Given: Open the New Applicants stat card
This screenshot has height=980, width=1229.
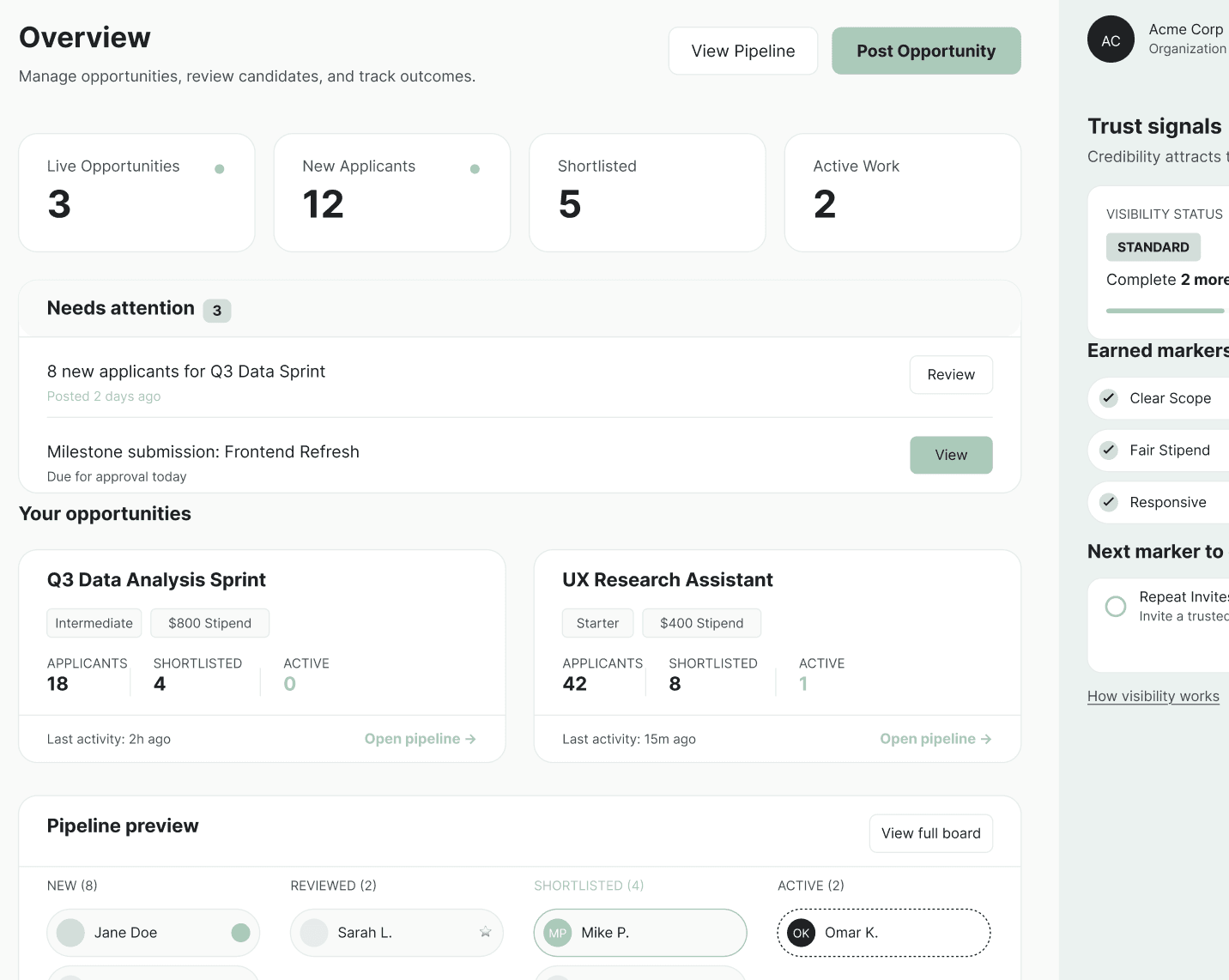Looking at the screenshot, I should click(392, 192).
